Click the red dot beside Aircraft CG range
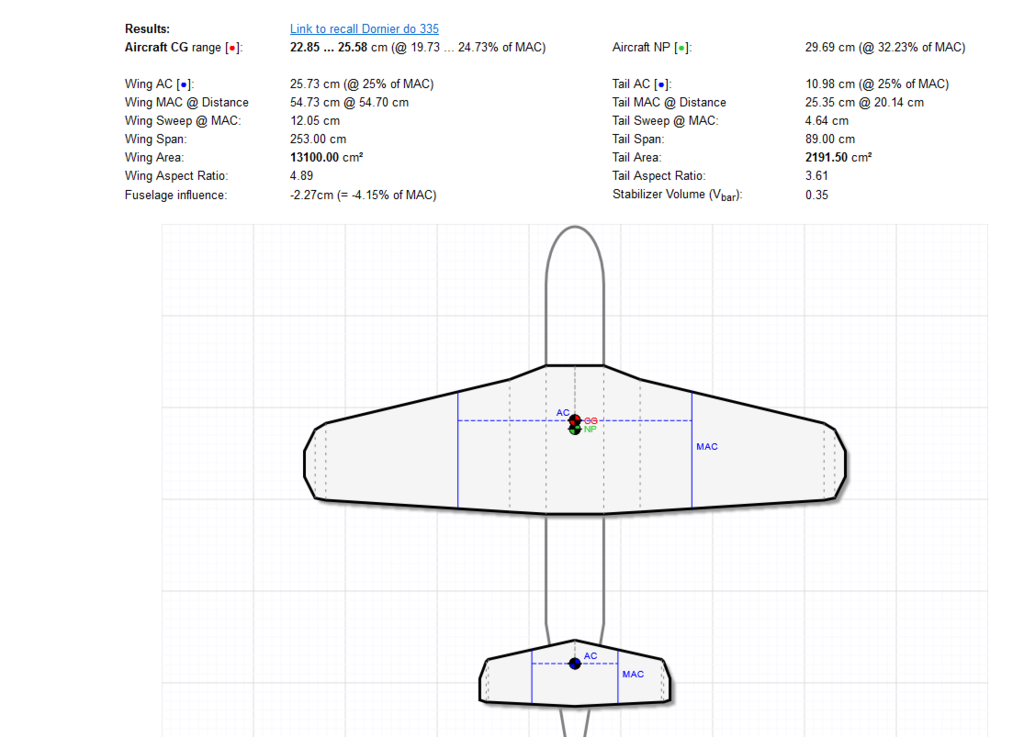Viewport: 1024px width, 737px height. point(232,48)
